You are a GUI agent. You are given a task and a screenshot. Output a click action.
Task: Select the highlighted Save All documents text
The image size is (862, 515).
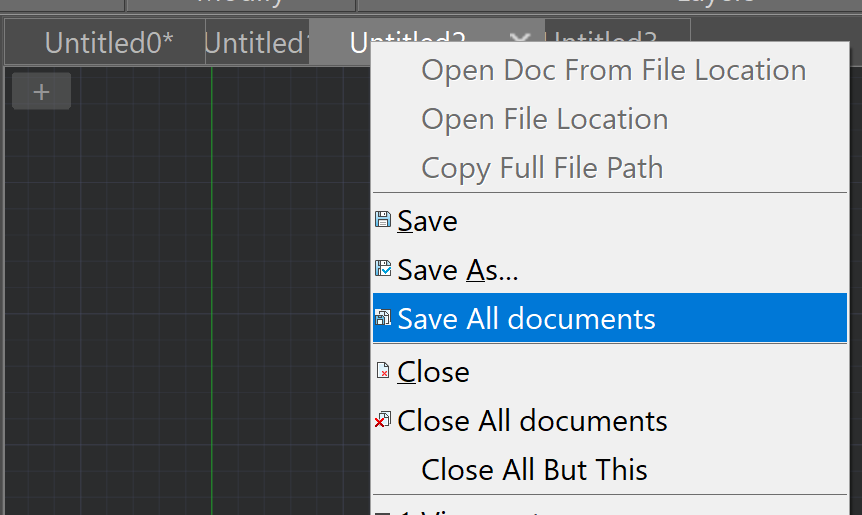tap(526, 319)
